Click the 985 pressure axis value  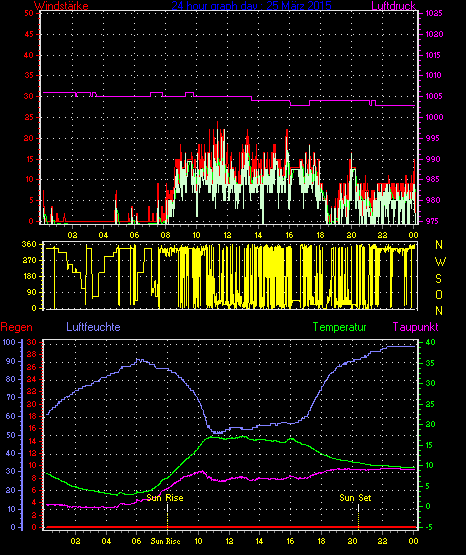point(433,179)
